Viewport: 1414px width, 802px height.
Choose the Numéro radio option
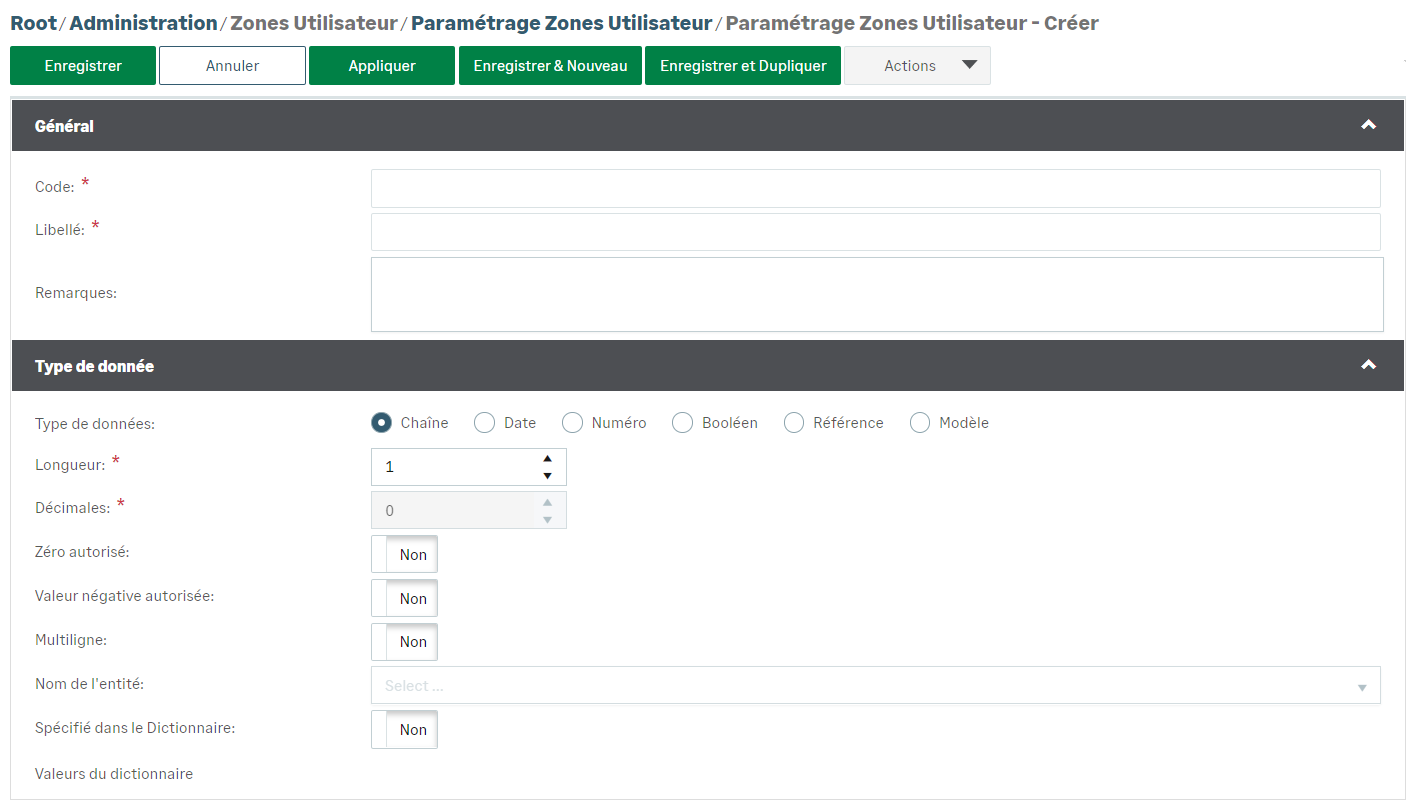572,423
